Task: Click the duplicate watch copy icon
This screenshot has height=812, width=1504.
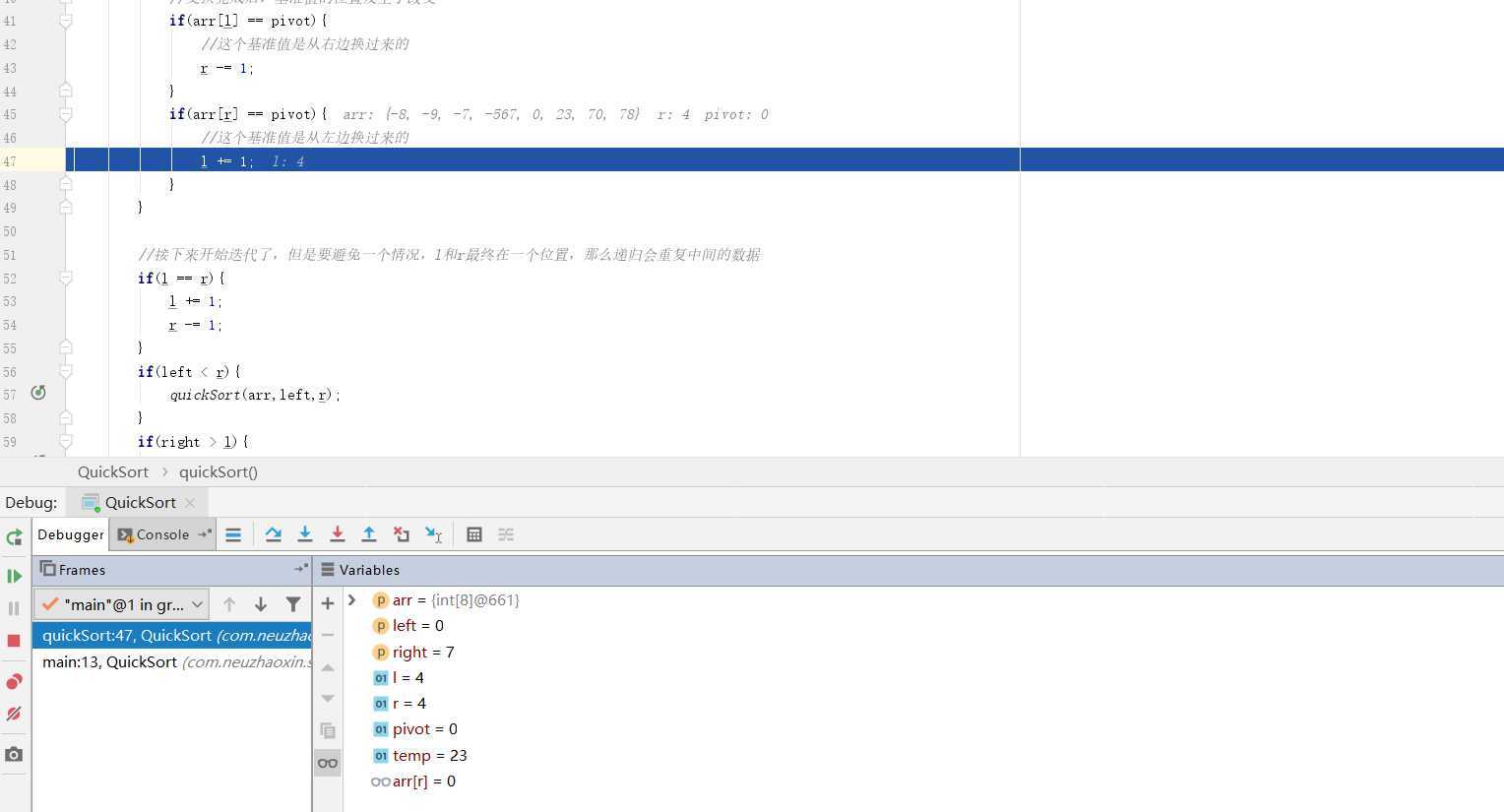Action: [328, 730]
